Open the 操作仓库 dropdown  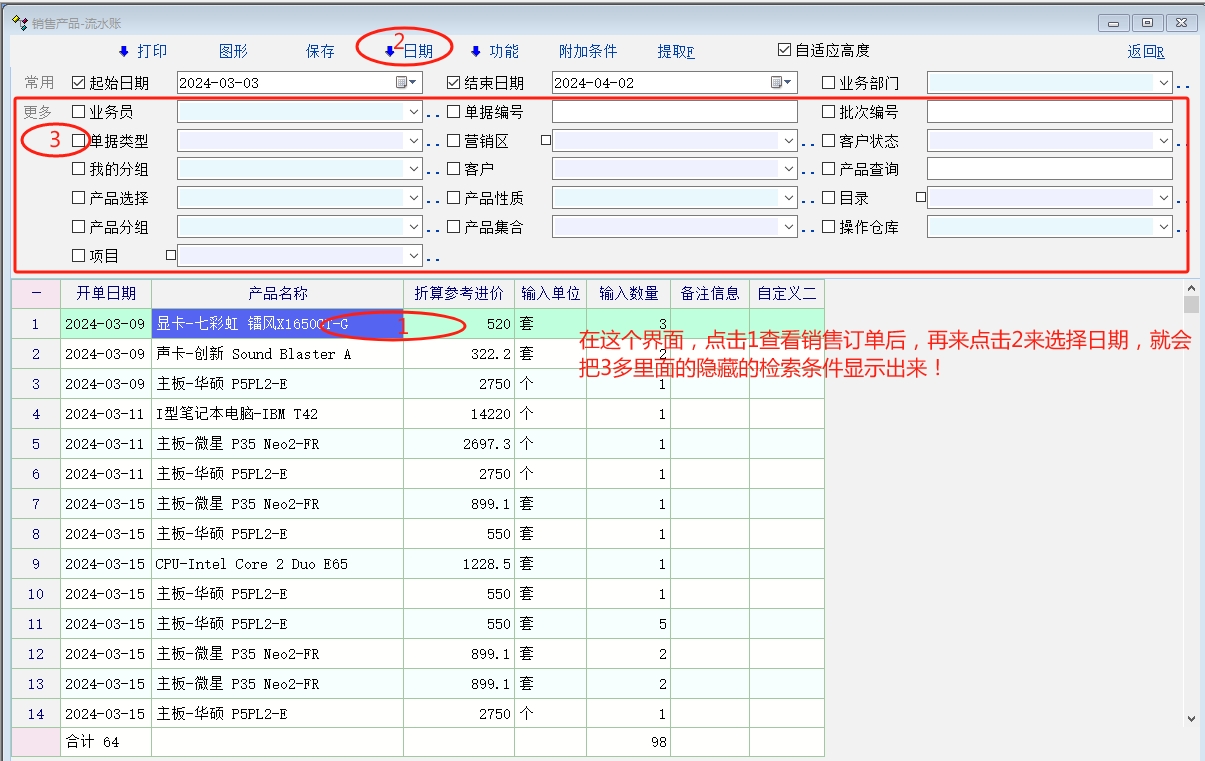1163,228
